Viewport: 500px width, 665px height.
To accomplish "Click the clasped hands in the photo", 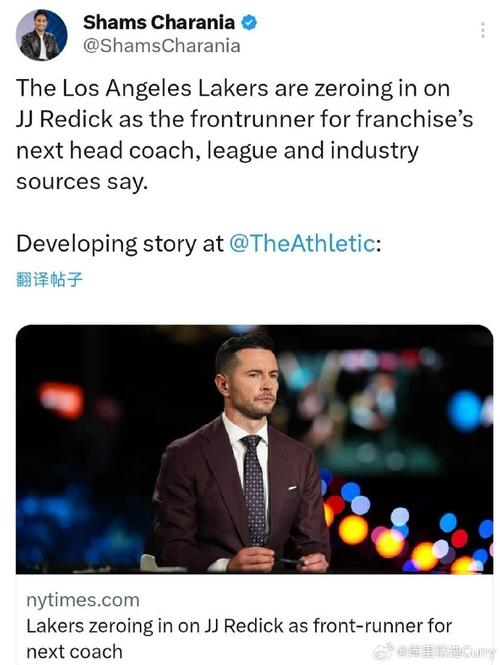I will click(278, 560).
